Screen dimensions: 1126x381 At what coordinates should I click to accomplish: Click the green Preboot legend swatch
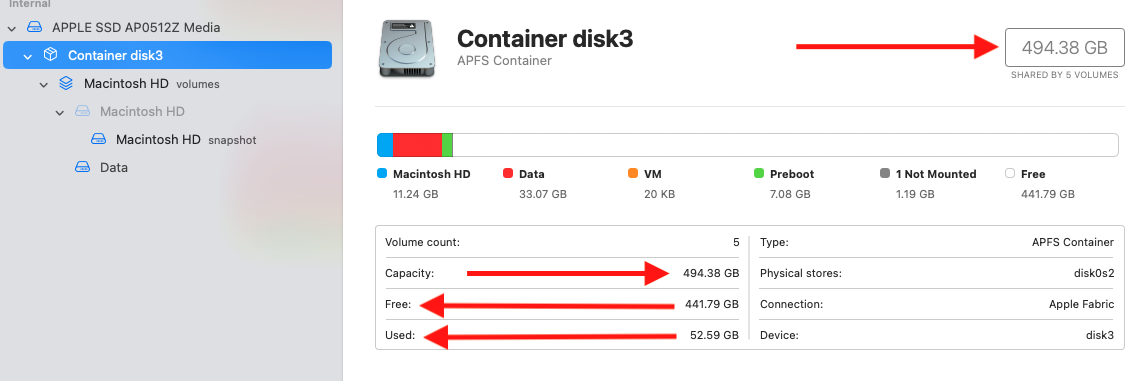tap(758, 174)
